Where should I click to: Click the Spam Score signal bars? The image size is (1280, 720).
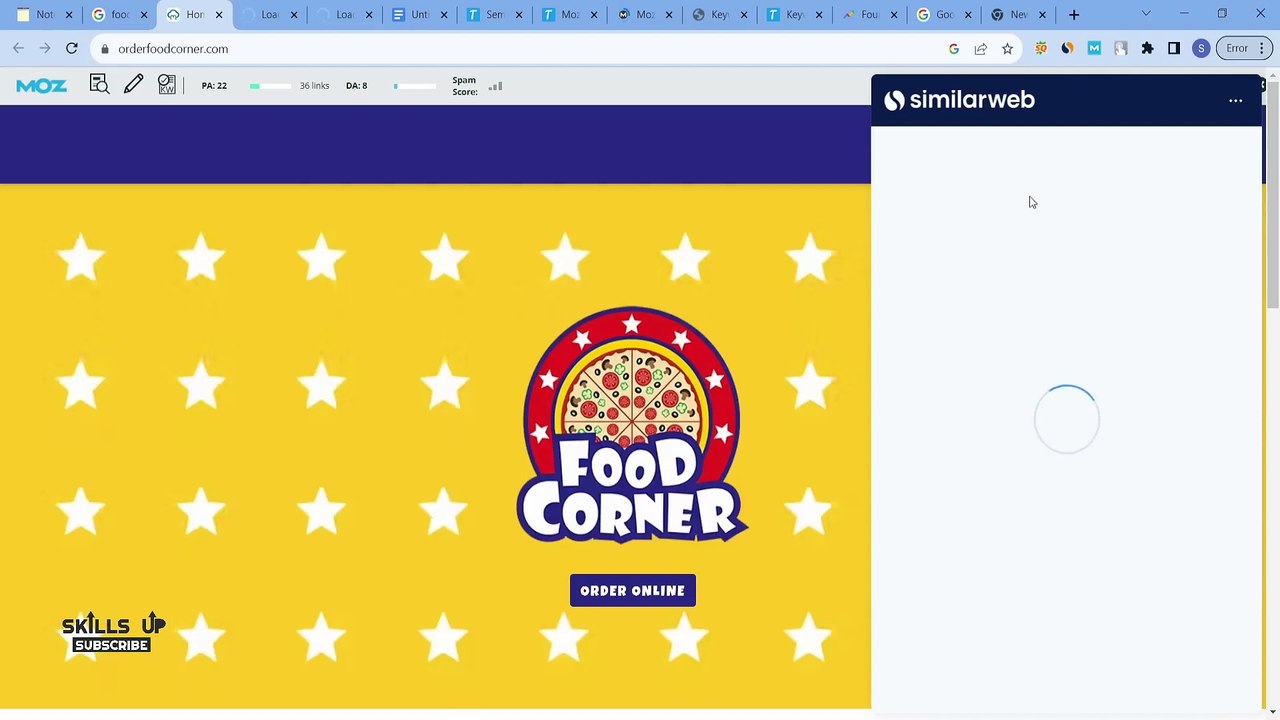[495, 86]
